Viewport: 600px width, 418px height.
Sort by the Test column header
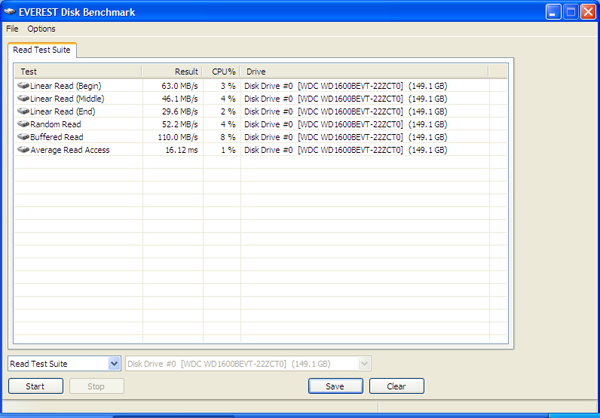78,72
